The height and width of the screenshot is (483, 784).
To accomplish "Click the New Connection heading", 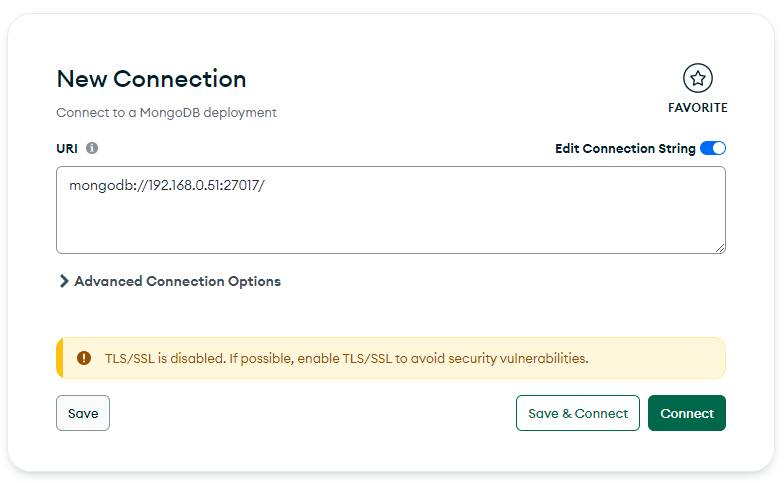I will pyautogui.click(x=152, y=79).
